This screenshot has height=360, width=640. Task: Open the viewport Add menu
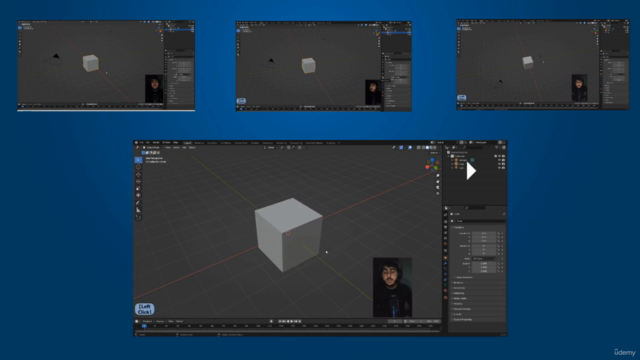pos(184,147)
